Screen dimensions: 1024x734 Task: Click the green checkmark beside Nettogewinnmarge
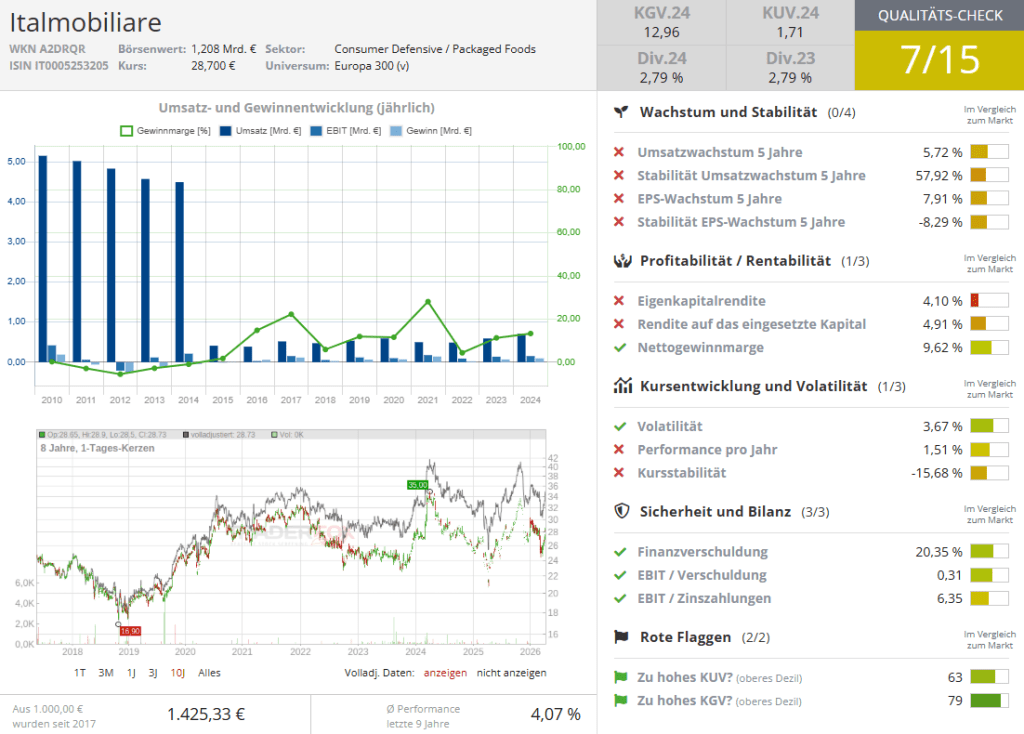620,348
